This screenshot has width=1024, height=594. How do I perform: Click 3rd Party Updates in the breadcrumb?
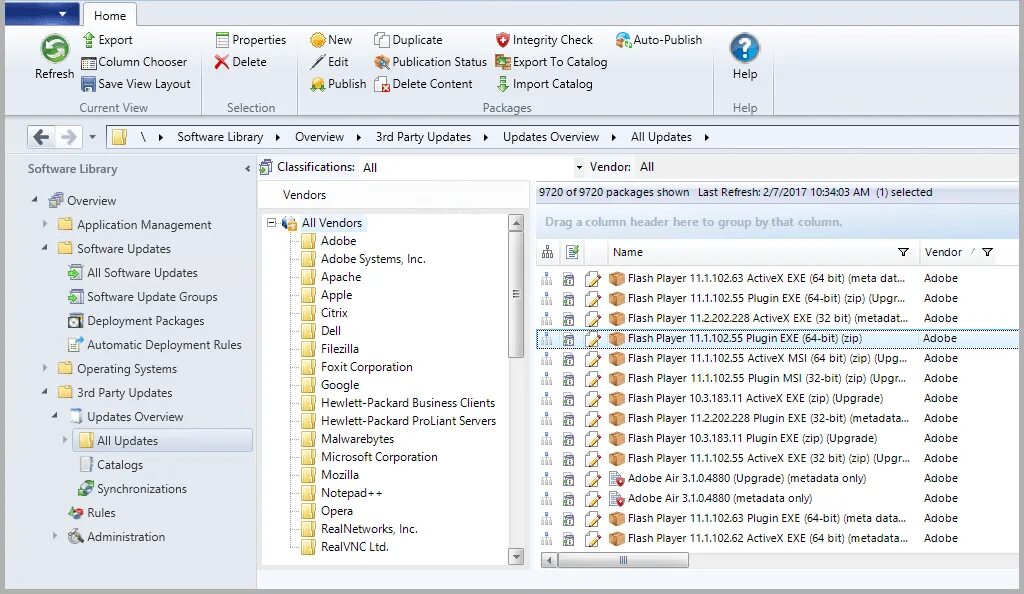[423, 137]
